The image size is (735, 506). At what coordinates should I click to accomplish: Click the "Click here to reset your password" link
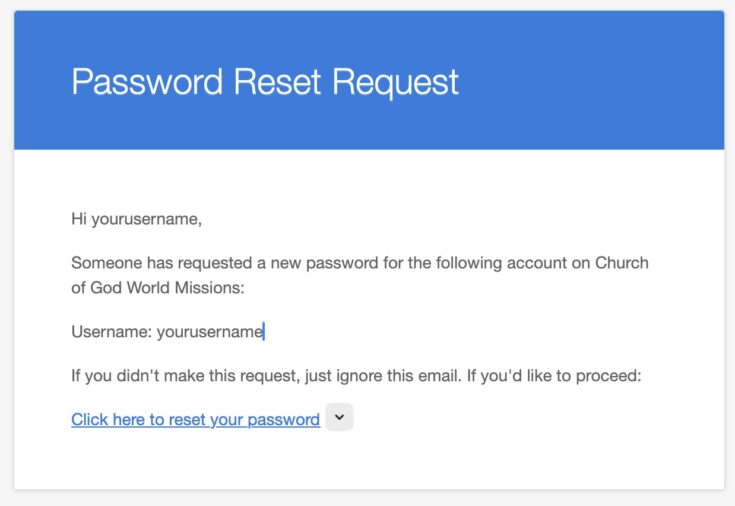click(x=195, y=420)
